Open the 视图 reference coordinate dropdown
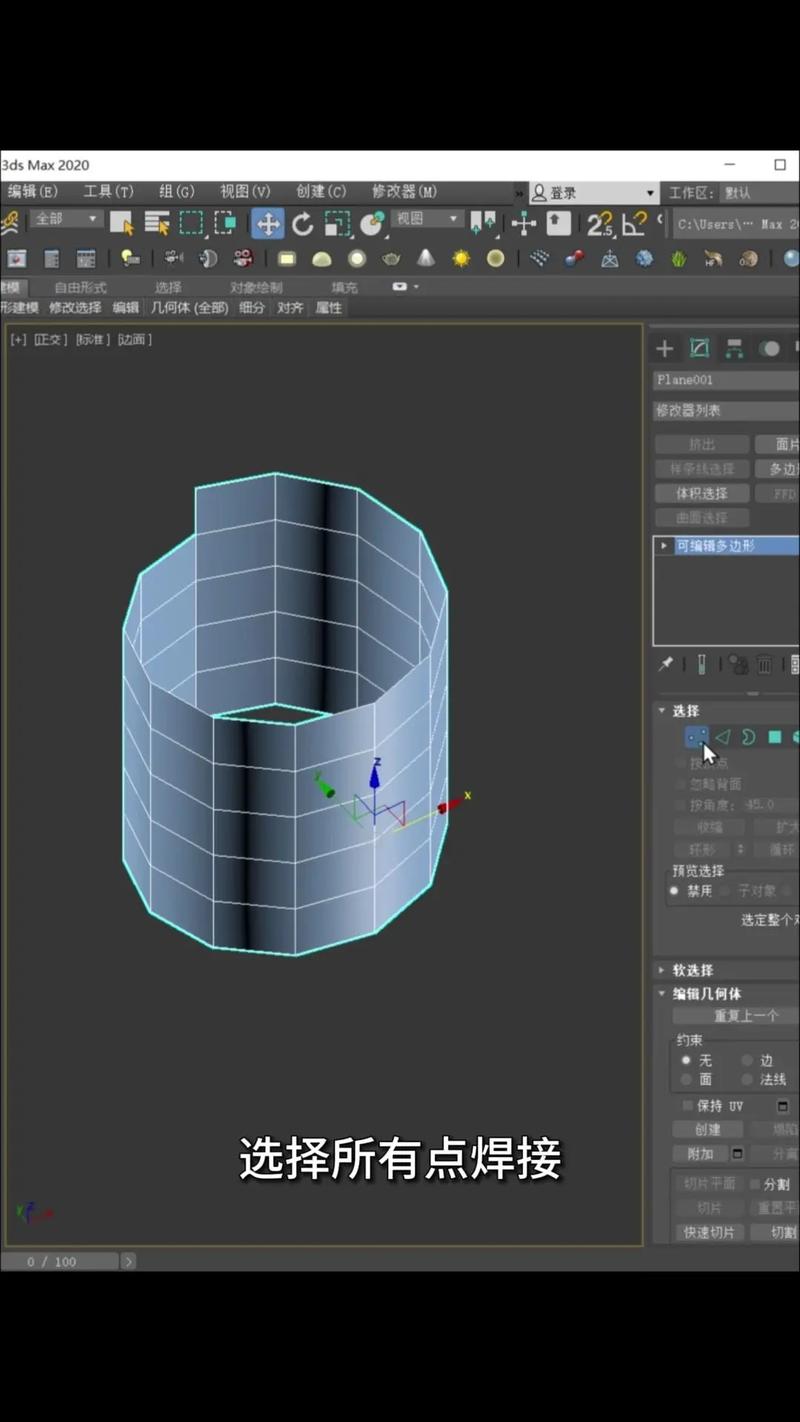This screenshot has width=800, height=1422. point(427,218)
